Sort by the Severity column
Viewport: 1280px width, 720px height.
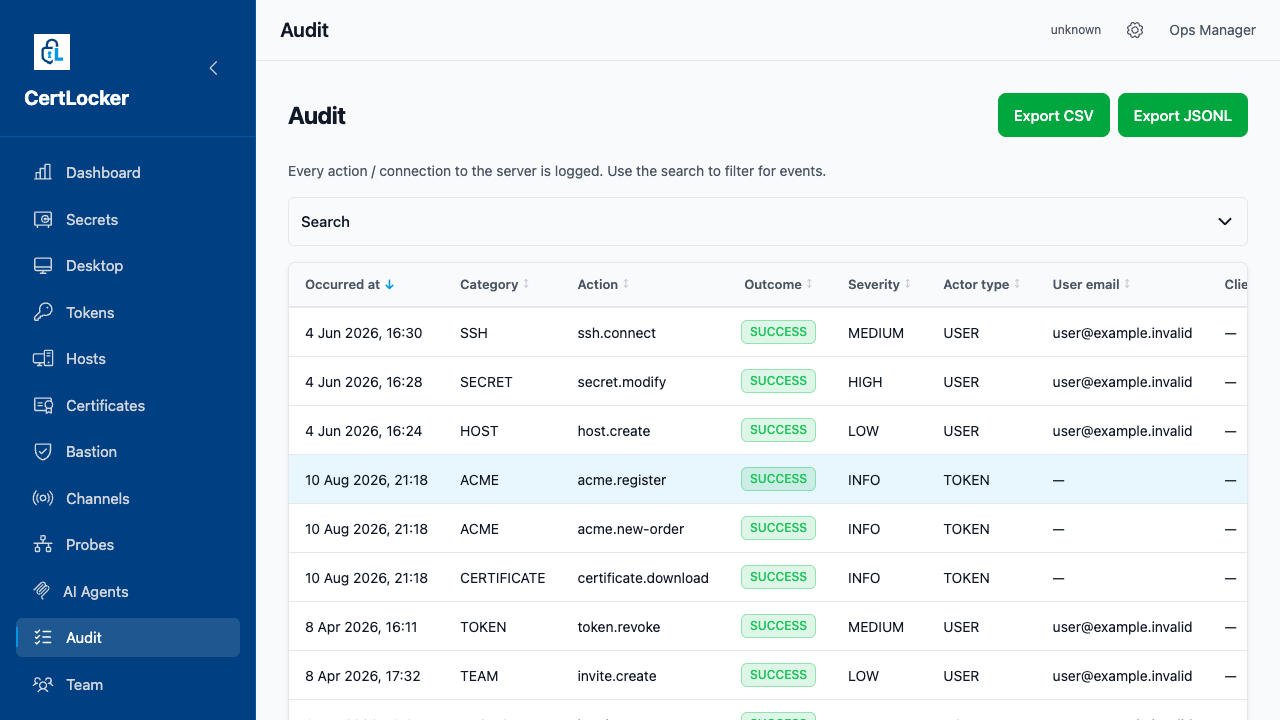click(x=880, y=285)
